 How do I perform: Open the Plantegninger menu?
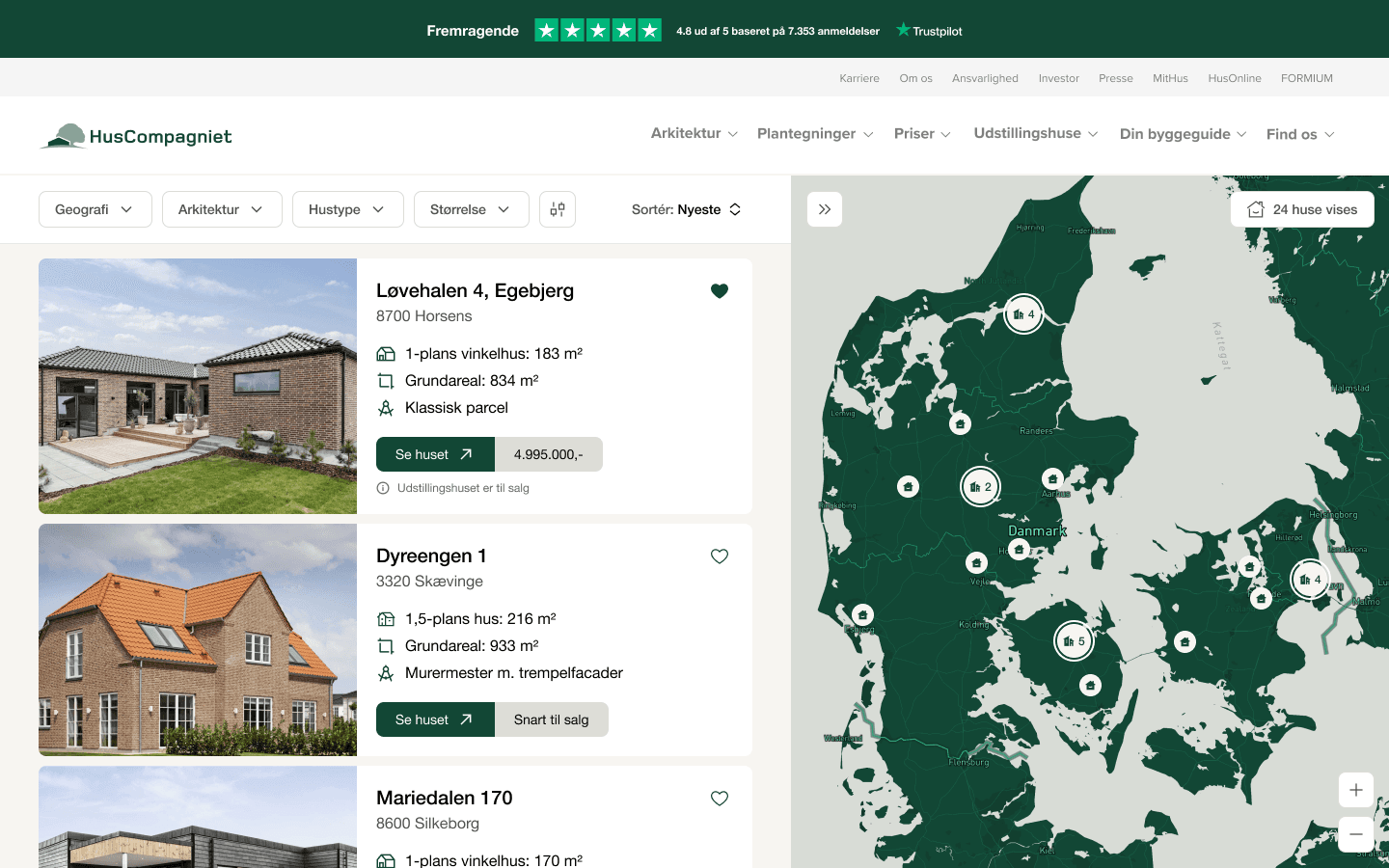click(815, 134)
